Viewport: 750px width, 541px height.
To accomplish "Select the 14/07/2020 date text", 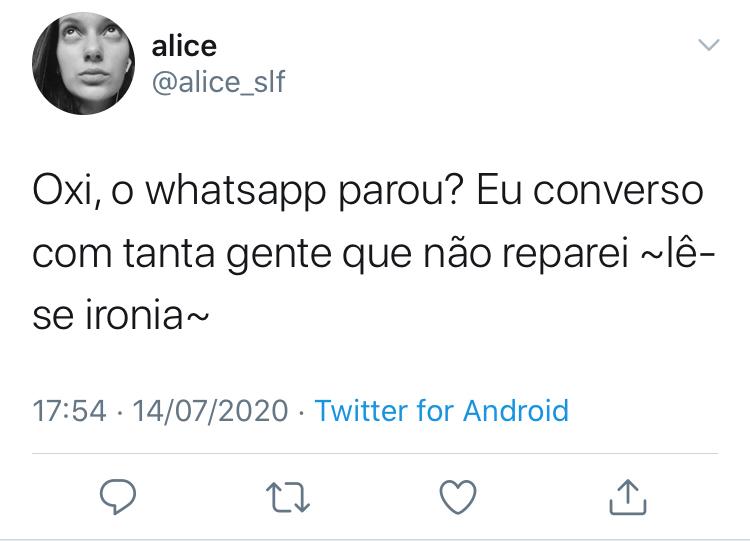I will pyautogui.click(x=210, y=411).
